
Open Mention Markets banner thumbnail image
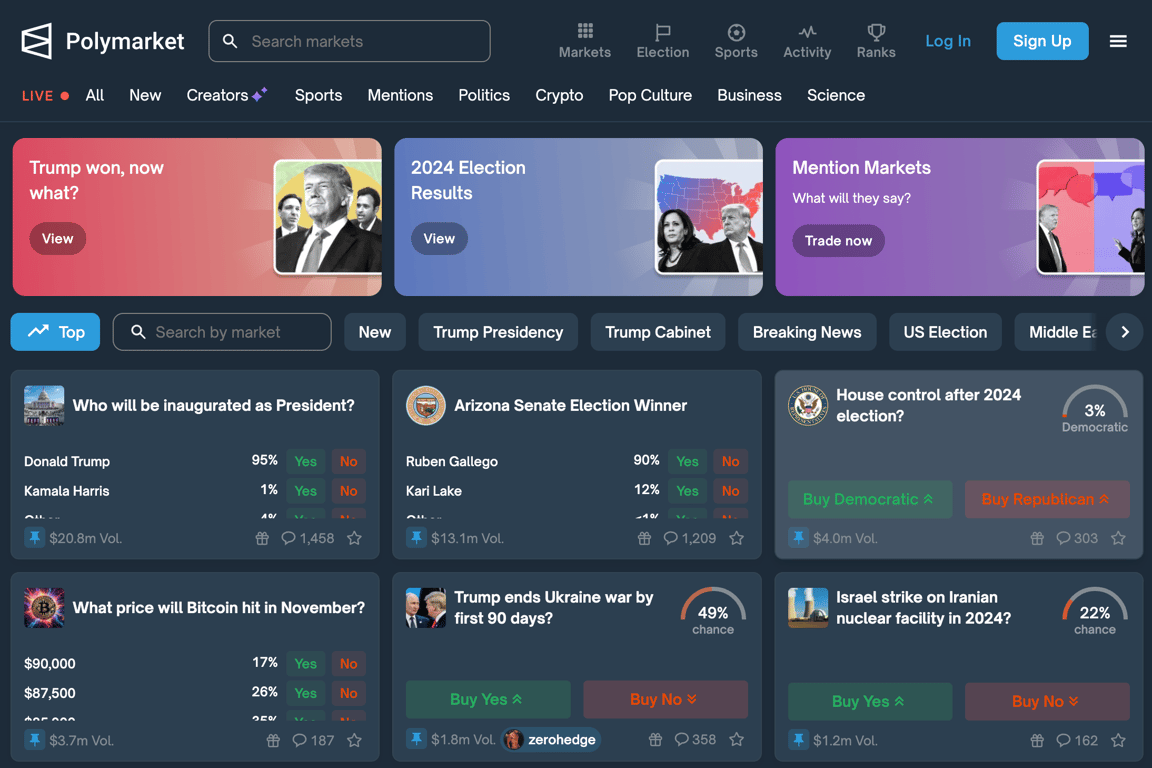[1090, 218]
